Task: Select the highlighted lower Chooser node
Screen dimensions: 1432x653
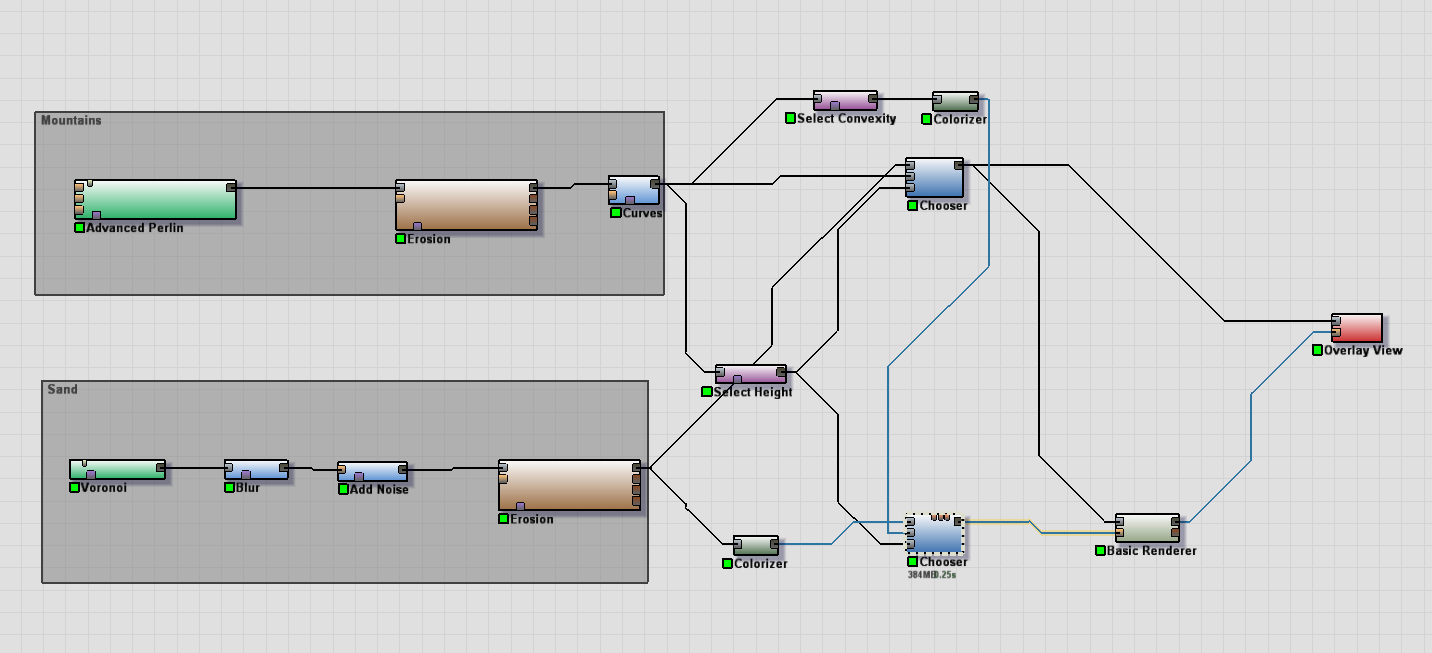Action: [934, 534]
